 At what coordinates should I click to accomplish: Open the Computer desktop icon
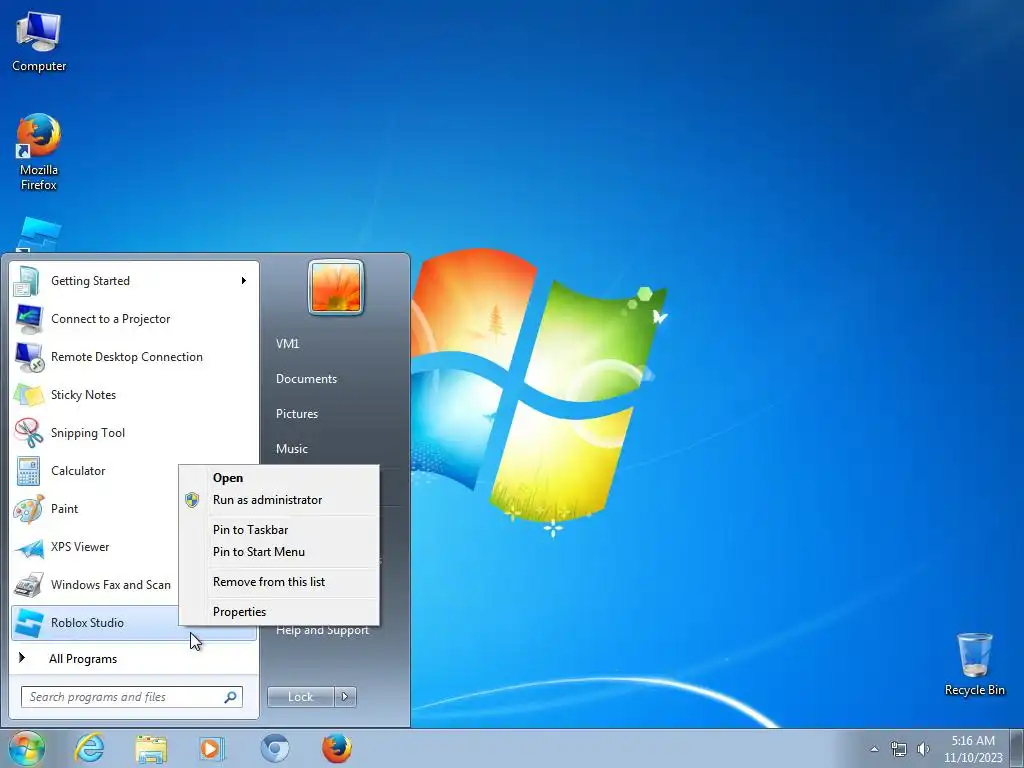pos(39,42)
